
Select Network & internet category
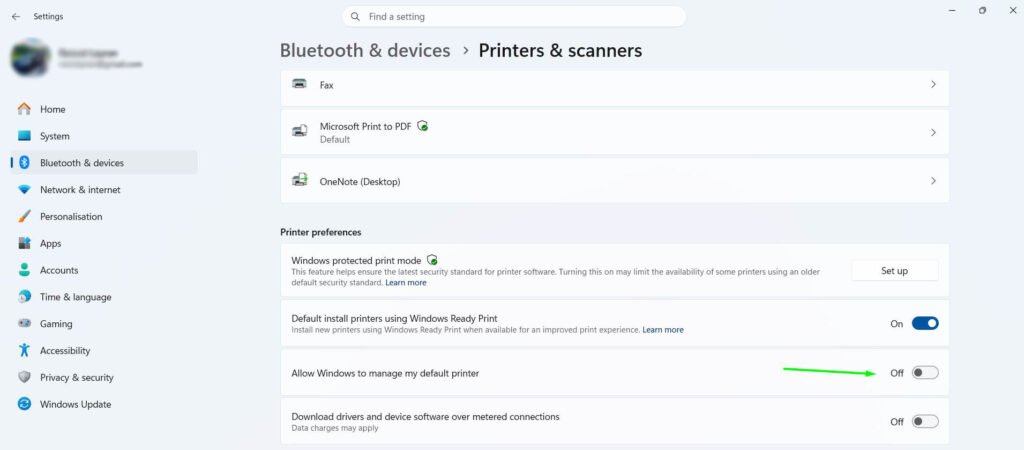[104, 189]
